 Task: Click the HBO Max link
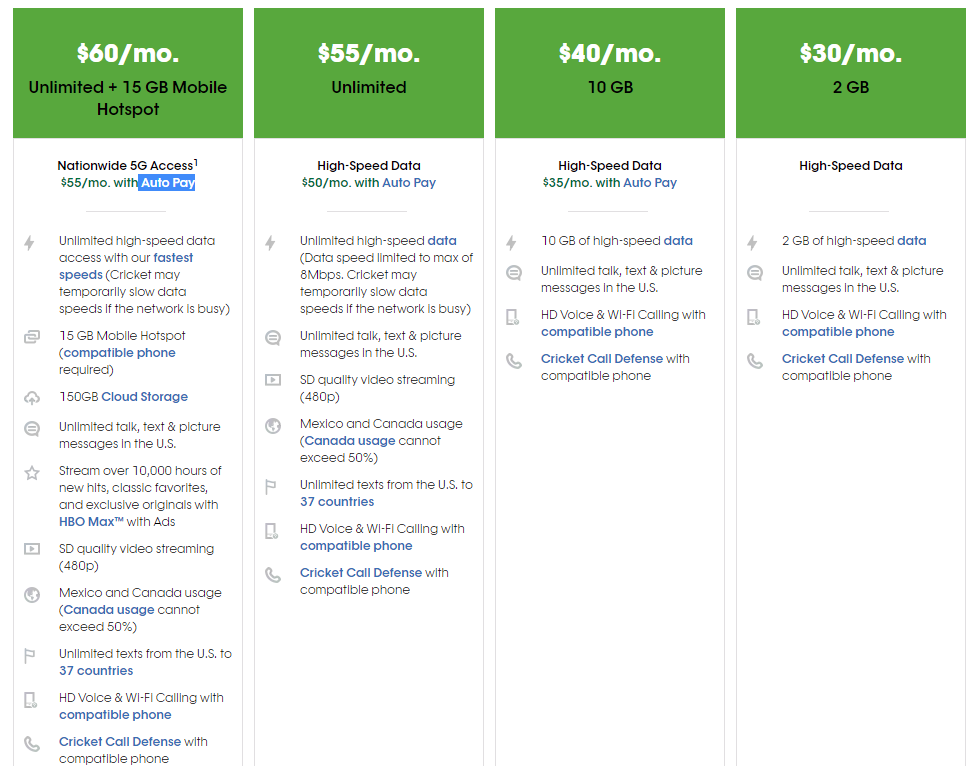click(x=92, y=522)
